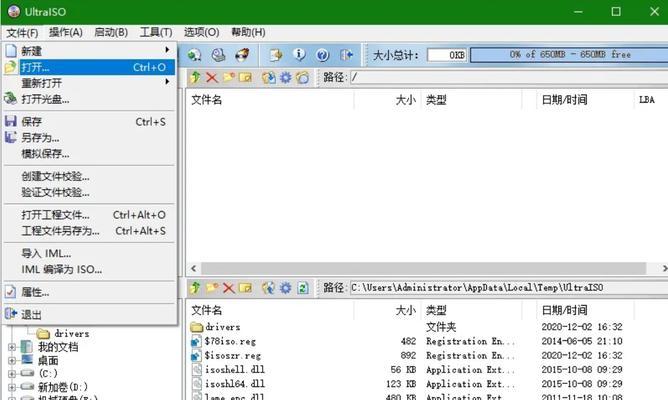Click the image list horizontal scrollbar track

[x=423, y=268]
